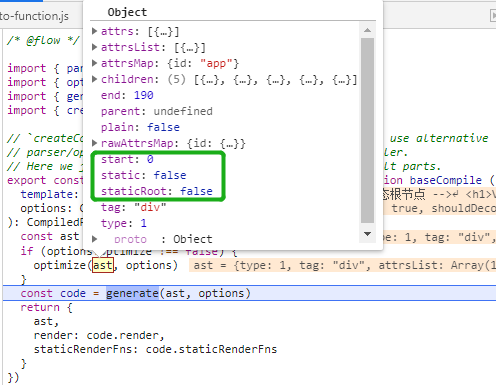Click the popup scrollbar thumb
496x385 pixels.
(367, 130)
